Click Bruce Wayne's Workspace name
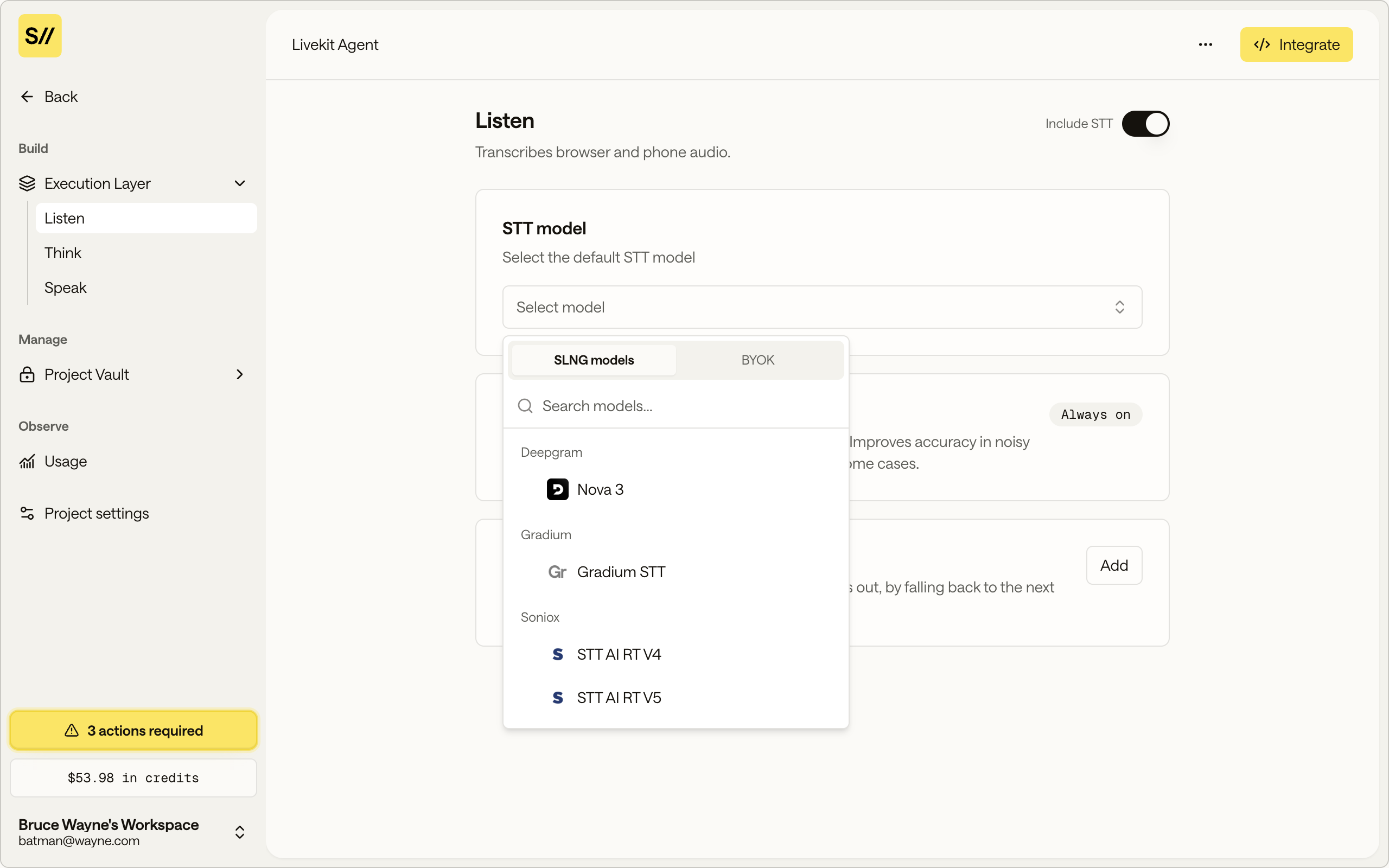Viewport: 1389px width, 868px height. [x=109, y=825]
